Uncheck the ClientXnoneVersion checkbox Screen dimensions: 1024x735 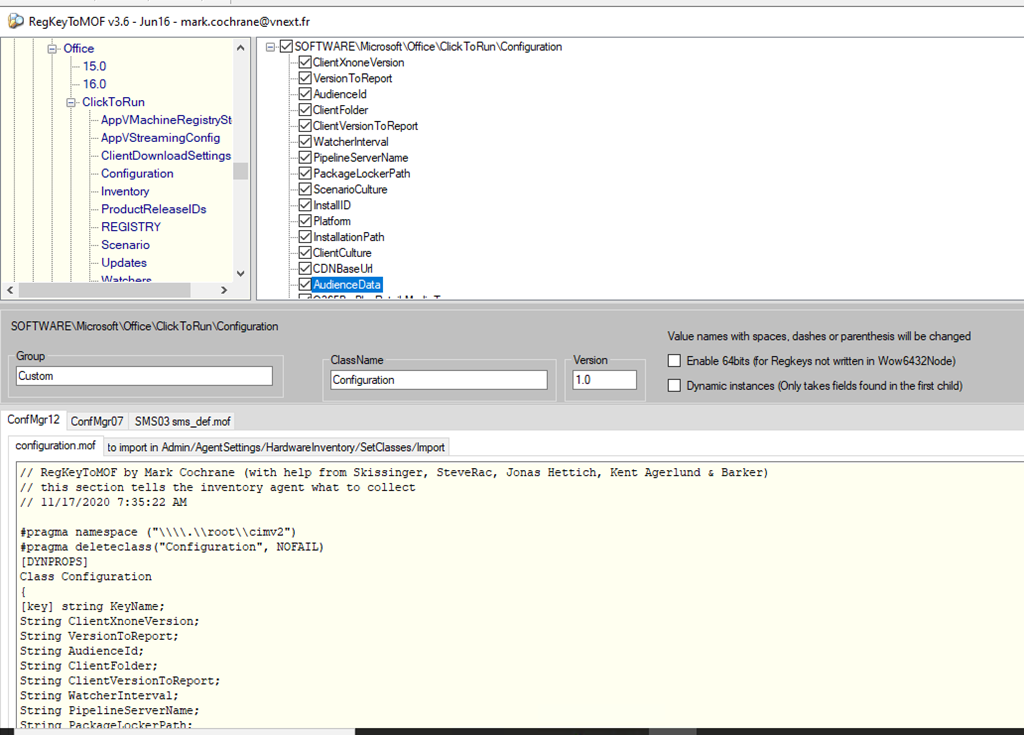(305, 62)
